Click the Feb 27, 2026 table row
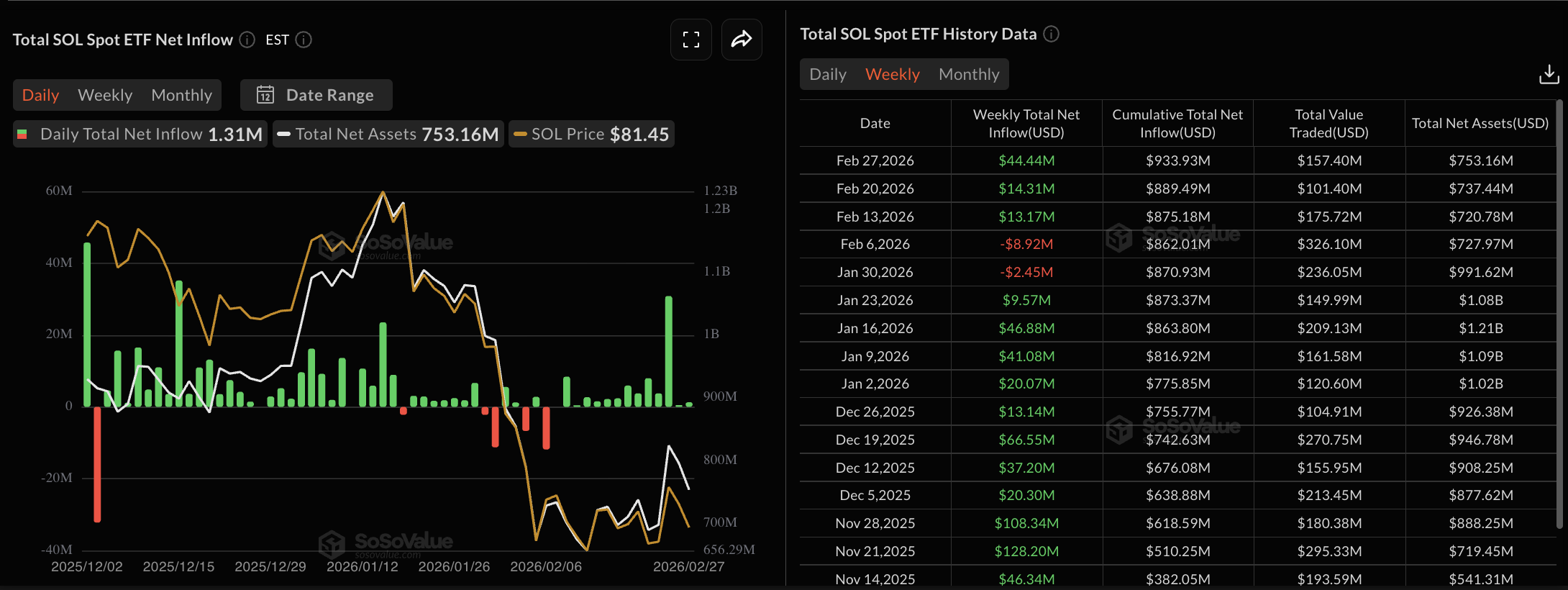The height and width of the screenshot is (590, 1568). coord(1177,160)
